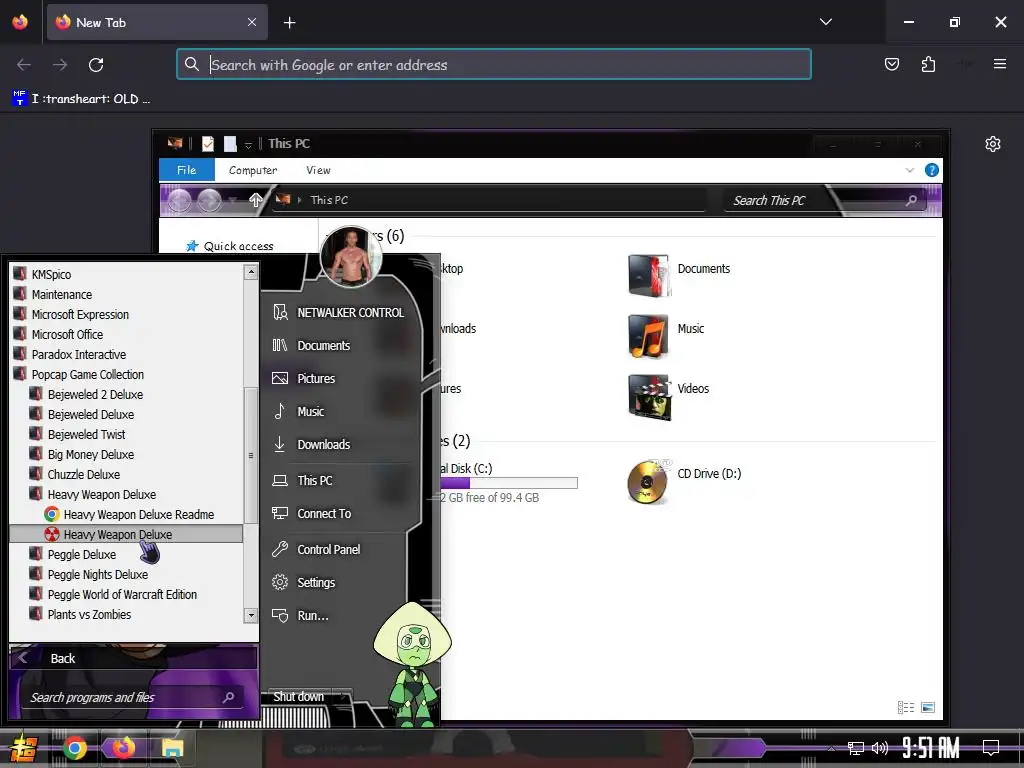Expand the Microsoft Expression folder
Viewport: 1024px width, 768px height.
pos(71,314)
